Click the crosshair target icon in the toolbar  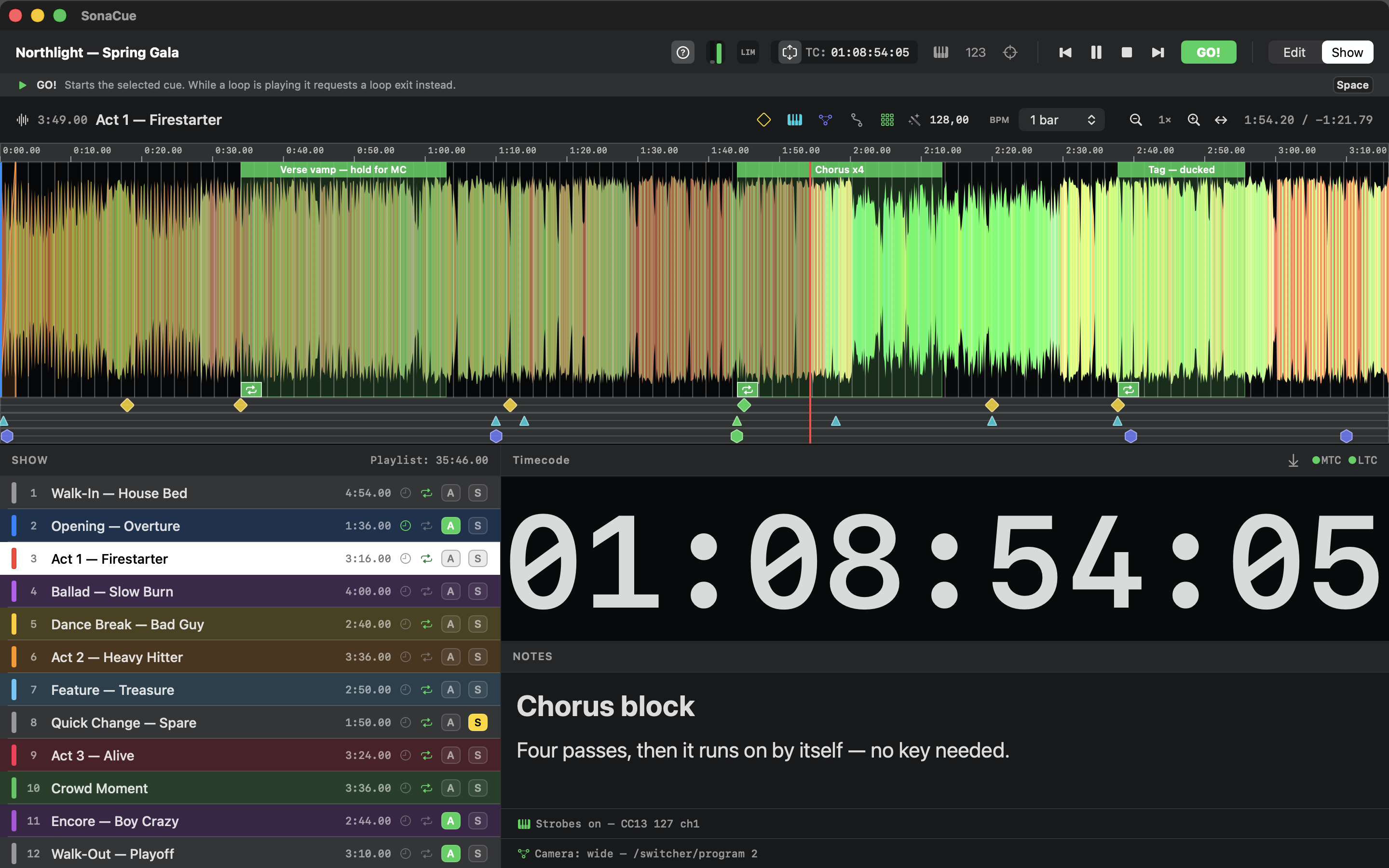1009,52
